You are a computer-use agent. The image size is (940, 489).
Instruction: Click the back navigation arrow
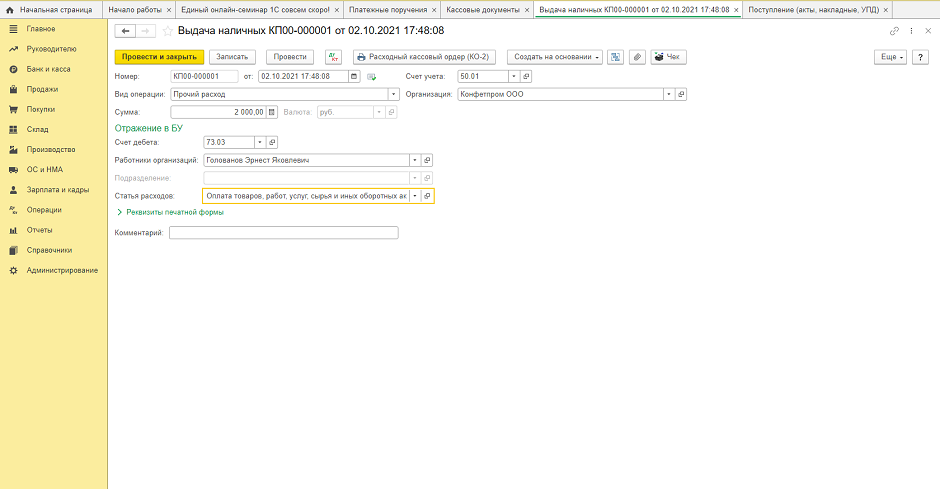click(x=127, y=32)
